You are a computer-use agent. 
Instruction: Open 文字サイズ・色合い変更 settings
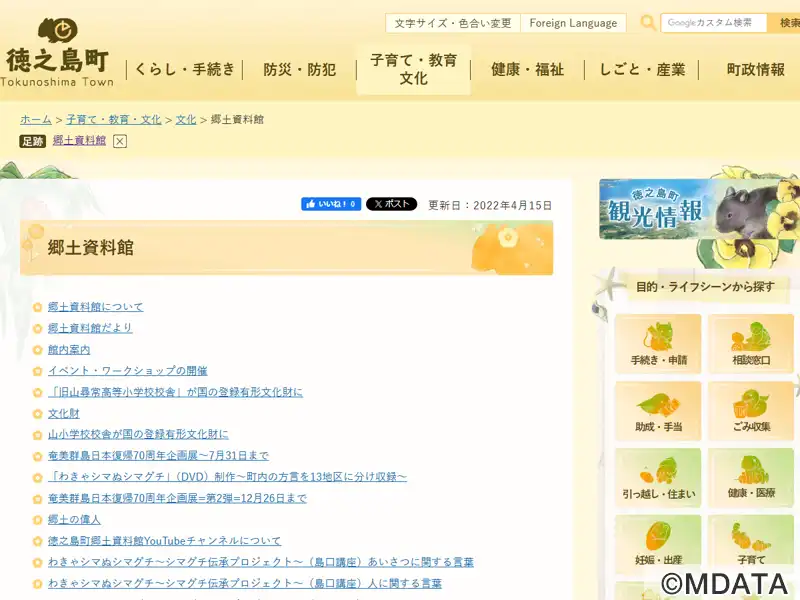452,23
